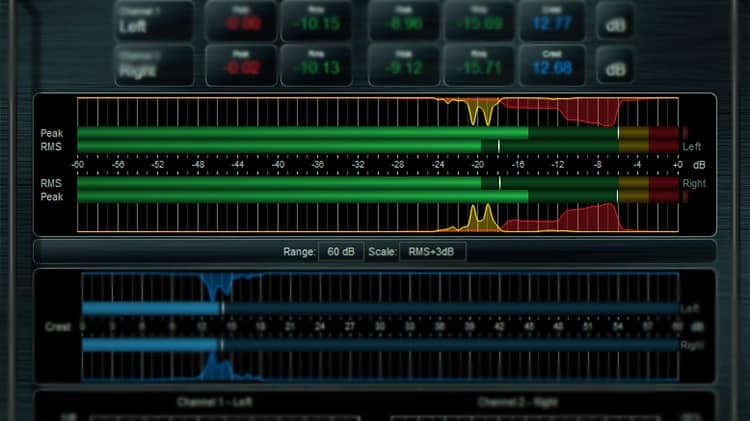Click the Right channel Peak meter bar
This screenshot has height=421, width=750.
(378, 196)
